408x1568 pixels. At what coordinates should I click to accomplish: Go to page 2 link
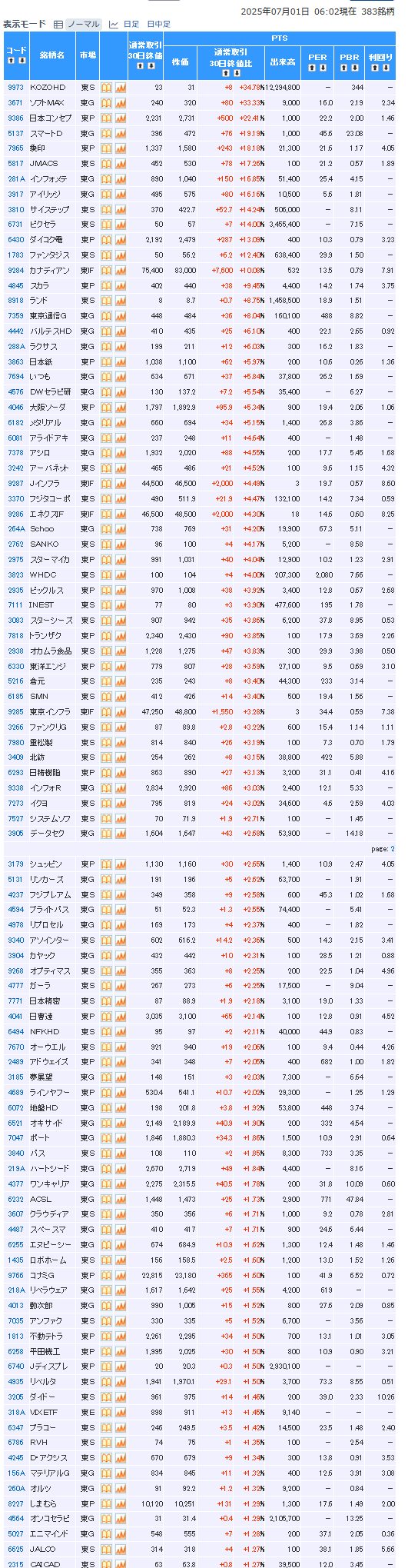tap(392, 849)
